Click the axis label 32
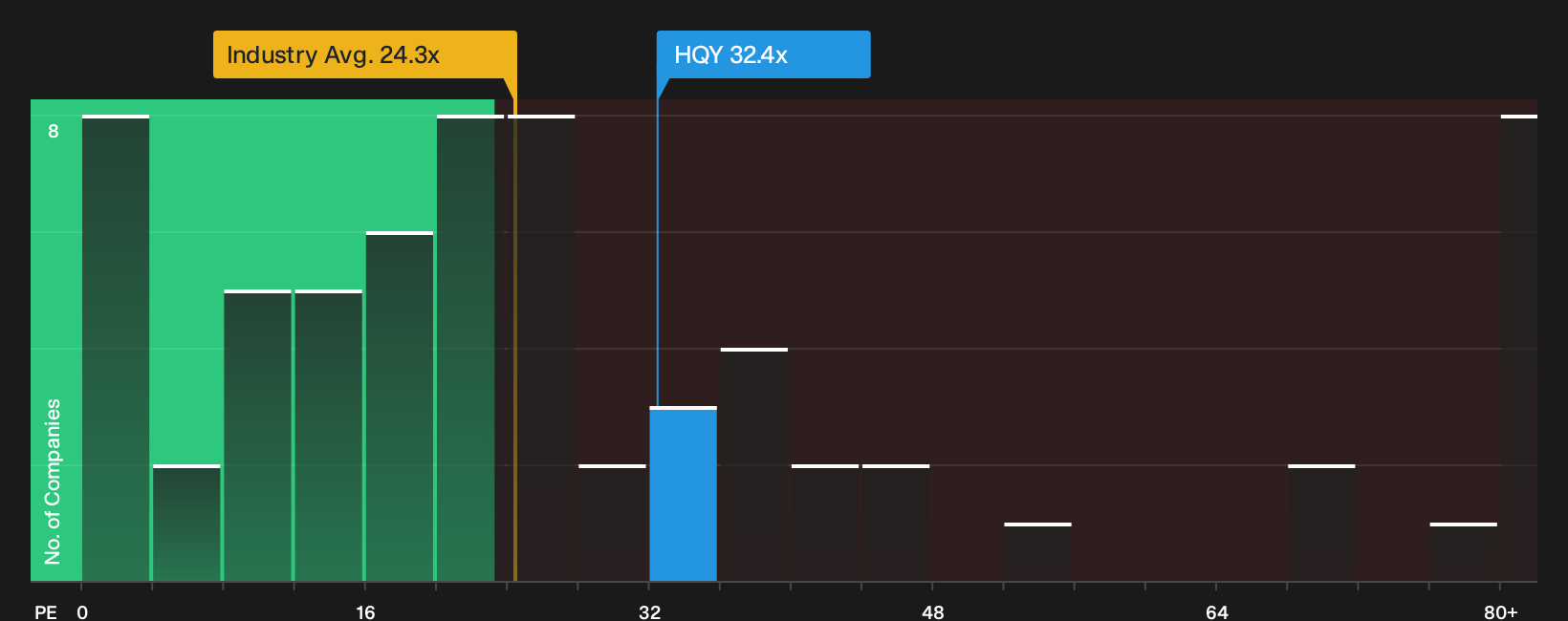Image resolution: width=1568 pixels, height=621 pixels. click(x=649, y=611)
